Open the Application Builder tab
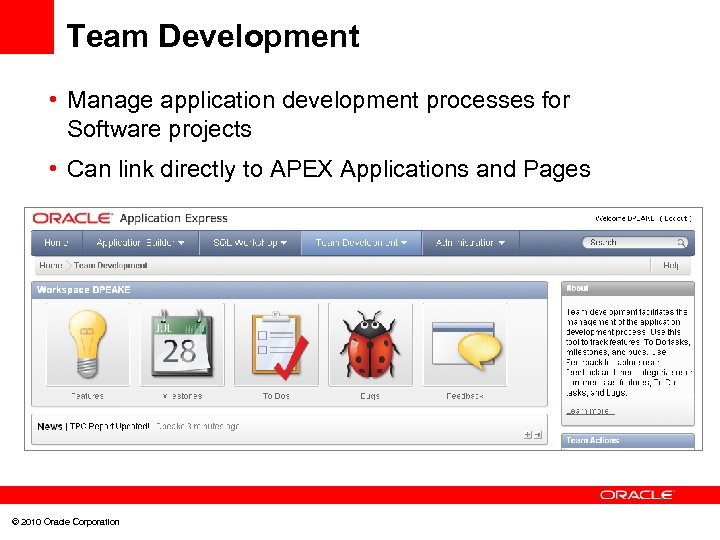 point(141,242)
